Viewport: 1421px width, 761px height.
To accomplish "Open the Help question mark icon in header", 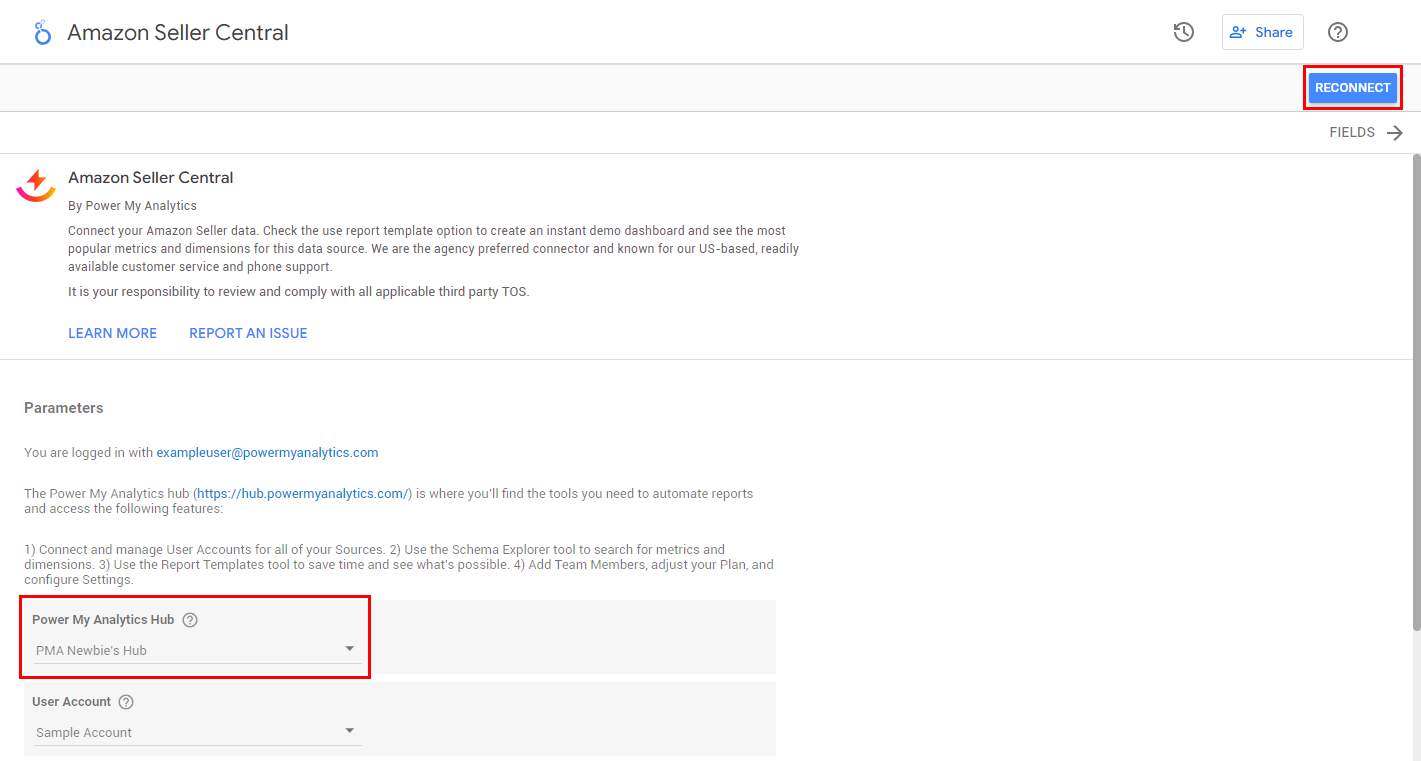I will point(1338,32).
